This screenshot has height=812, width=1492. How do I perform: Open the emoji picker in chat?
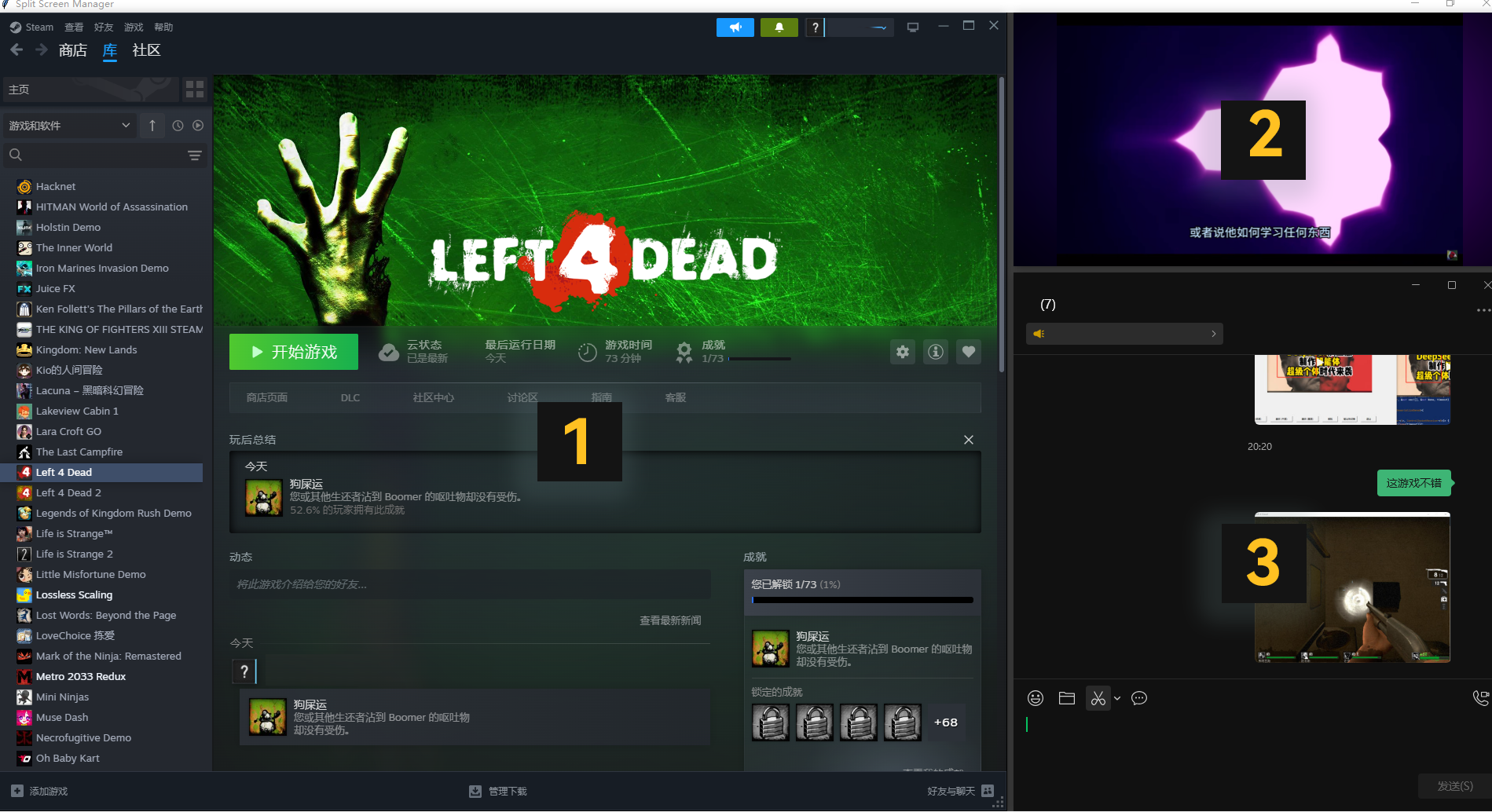tap(1035, 698)
